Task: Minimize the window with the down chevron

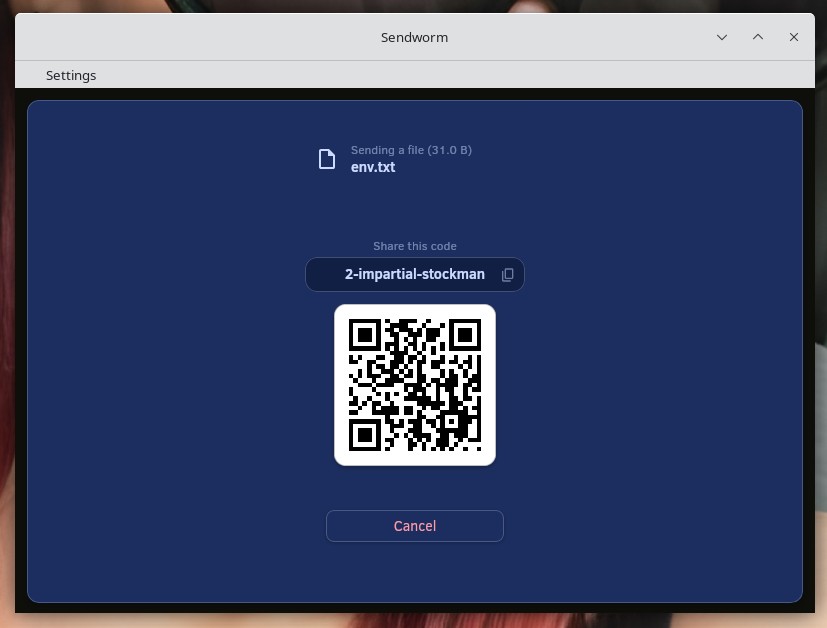Action: tap(722, 37)
